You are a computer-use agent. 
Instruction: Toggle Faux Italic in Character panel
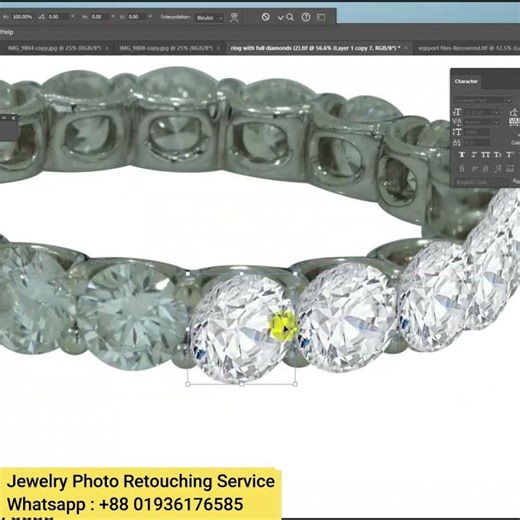tap(474, 155)
